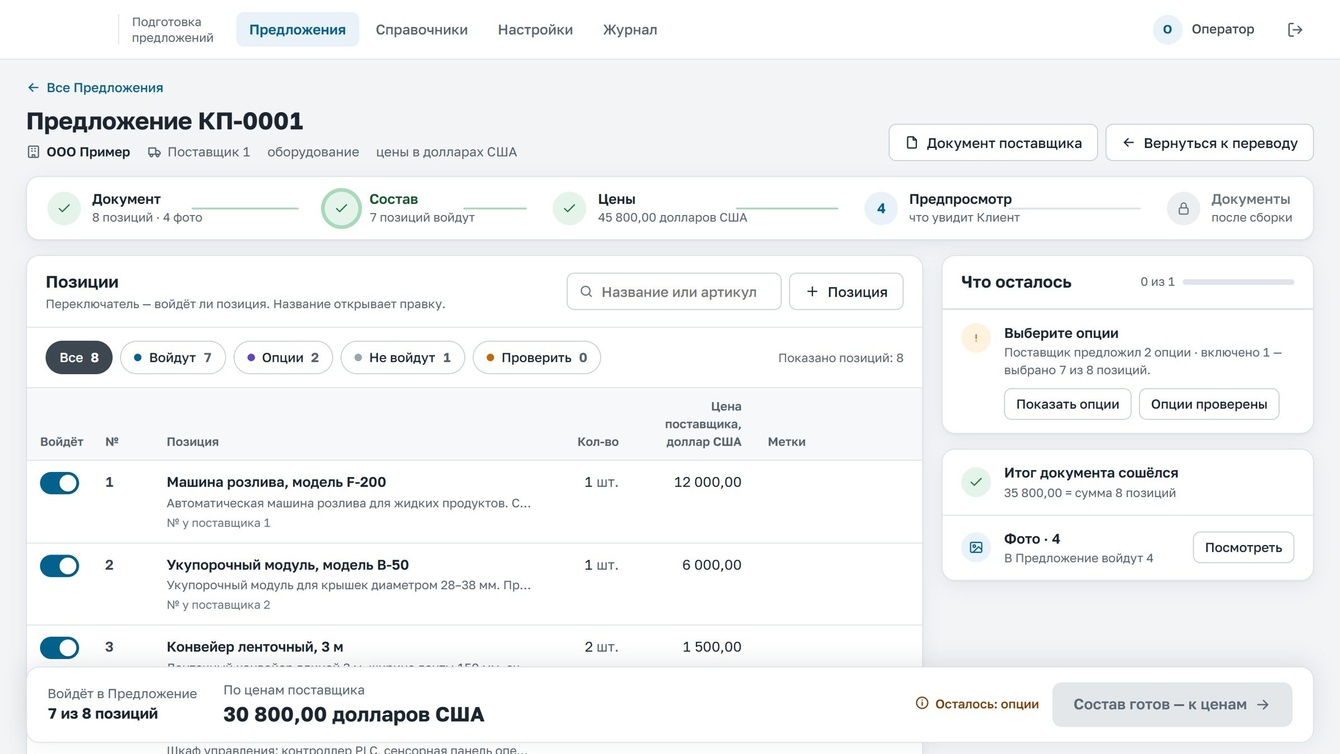Toggle off position 3 Конвейер ленточный

pyautogui.click(x=60, y=648)
